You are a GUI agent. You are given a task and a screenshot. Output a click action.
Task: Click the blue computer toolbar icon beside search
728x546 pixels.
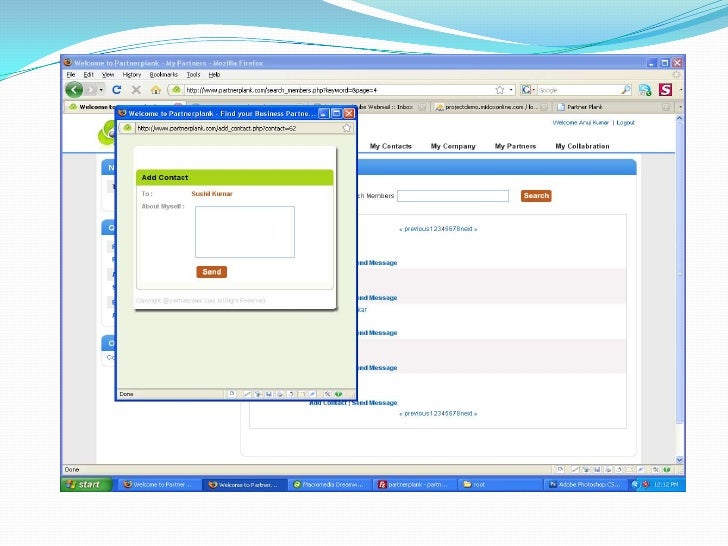[x=645, y=90]
